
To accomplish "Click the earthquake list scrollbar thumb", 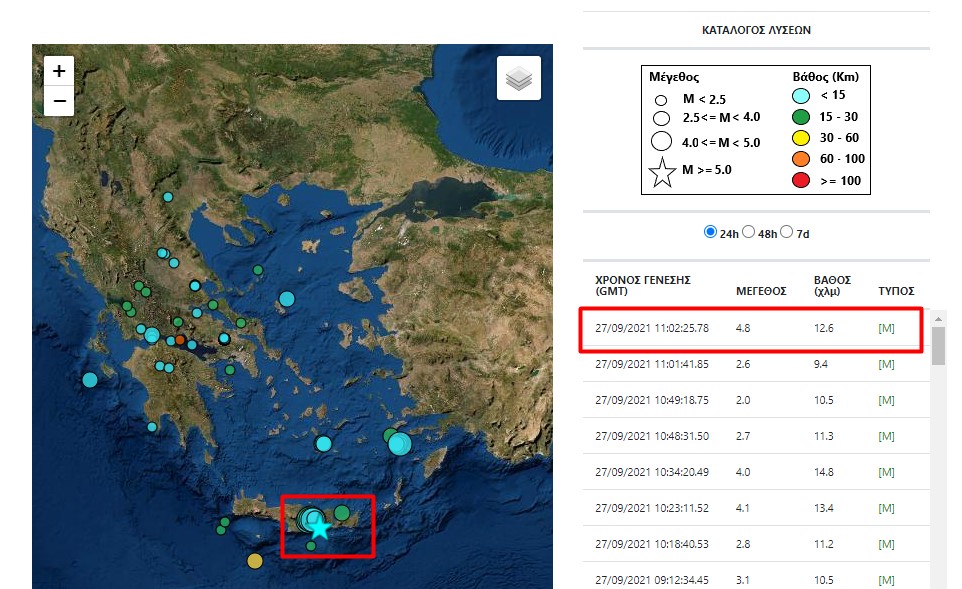I will coord(938,346).
